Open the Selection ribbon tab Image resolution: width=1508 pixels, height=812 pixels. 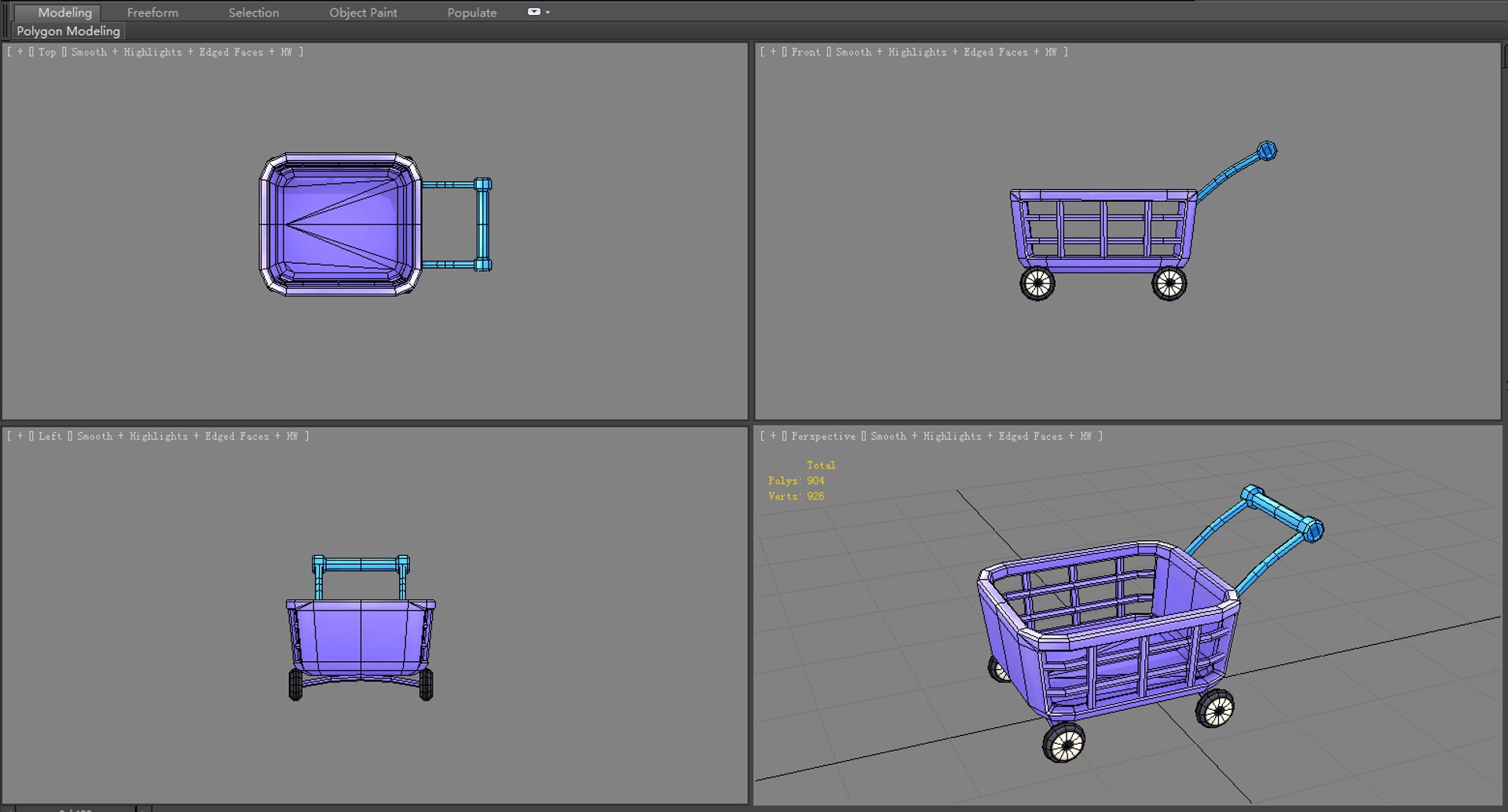click(x=254, y=13)
